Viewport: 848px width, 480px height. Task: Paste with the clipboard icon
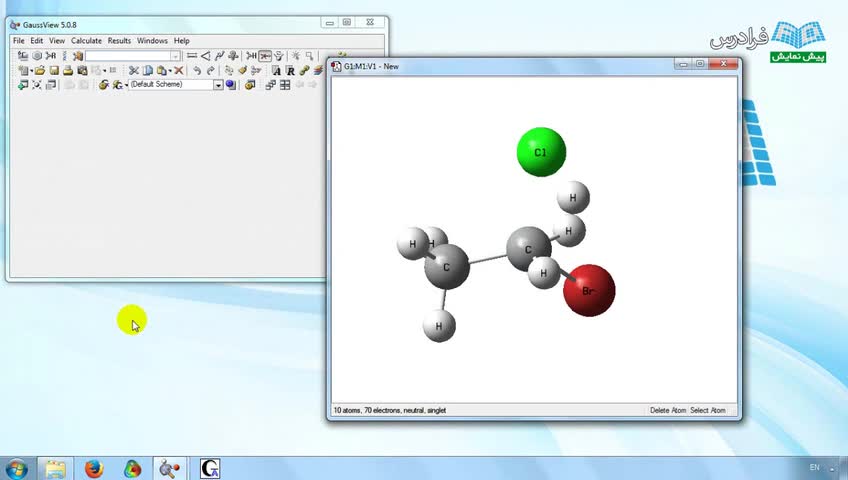[161, 70]
